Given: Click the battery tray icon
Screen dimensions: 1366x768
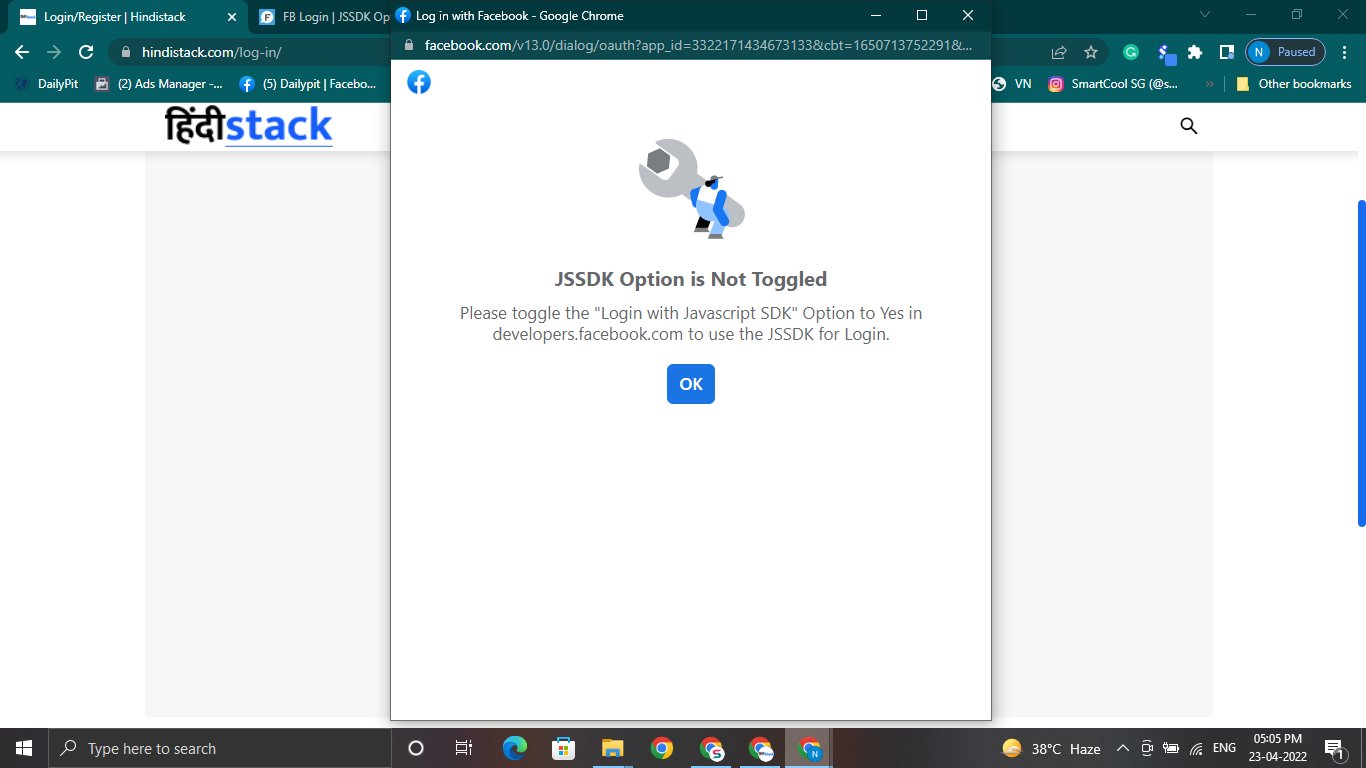Looking at the screenshot, I should click(x=1171, y=748).
